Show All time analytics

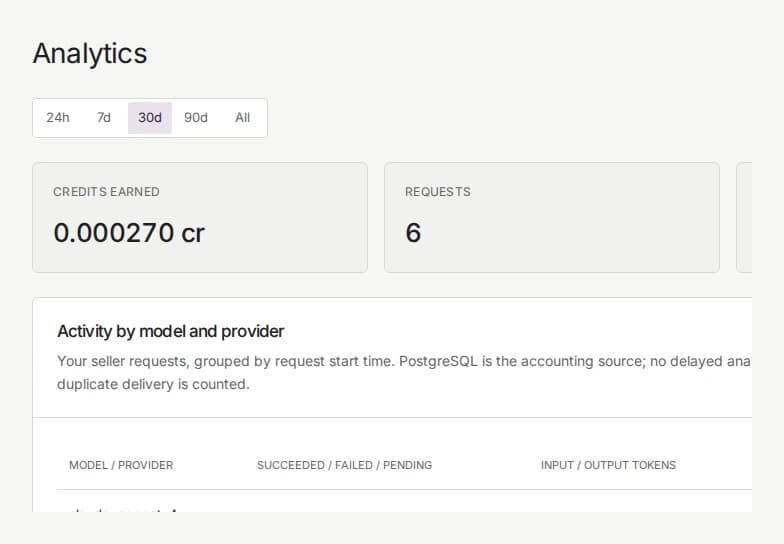242,118
